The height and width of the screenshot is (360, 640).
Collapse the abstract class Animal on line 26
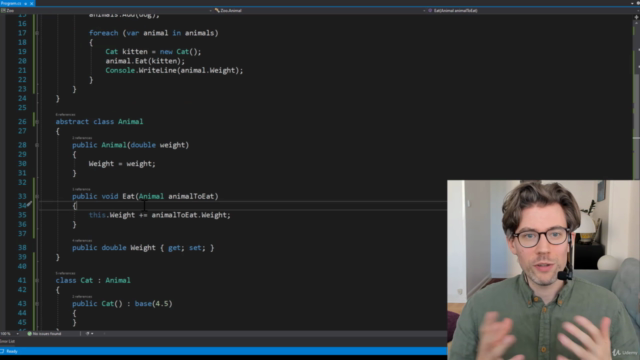tap(37, 122)
